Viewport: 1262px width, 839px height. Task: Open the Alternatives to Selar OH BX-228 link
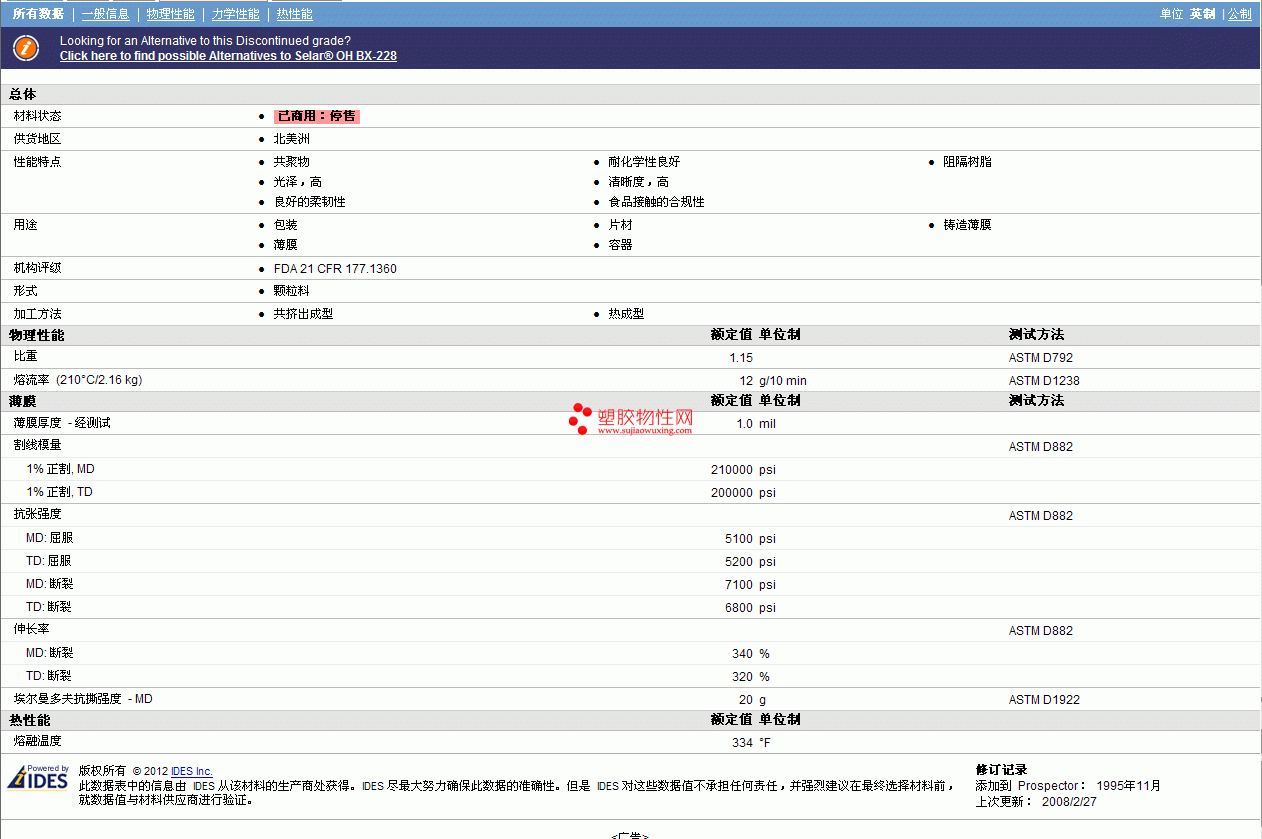pyautogui.click(x=228, y=56)
